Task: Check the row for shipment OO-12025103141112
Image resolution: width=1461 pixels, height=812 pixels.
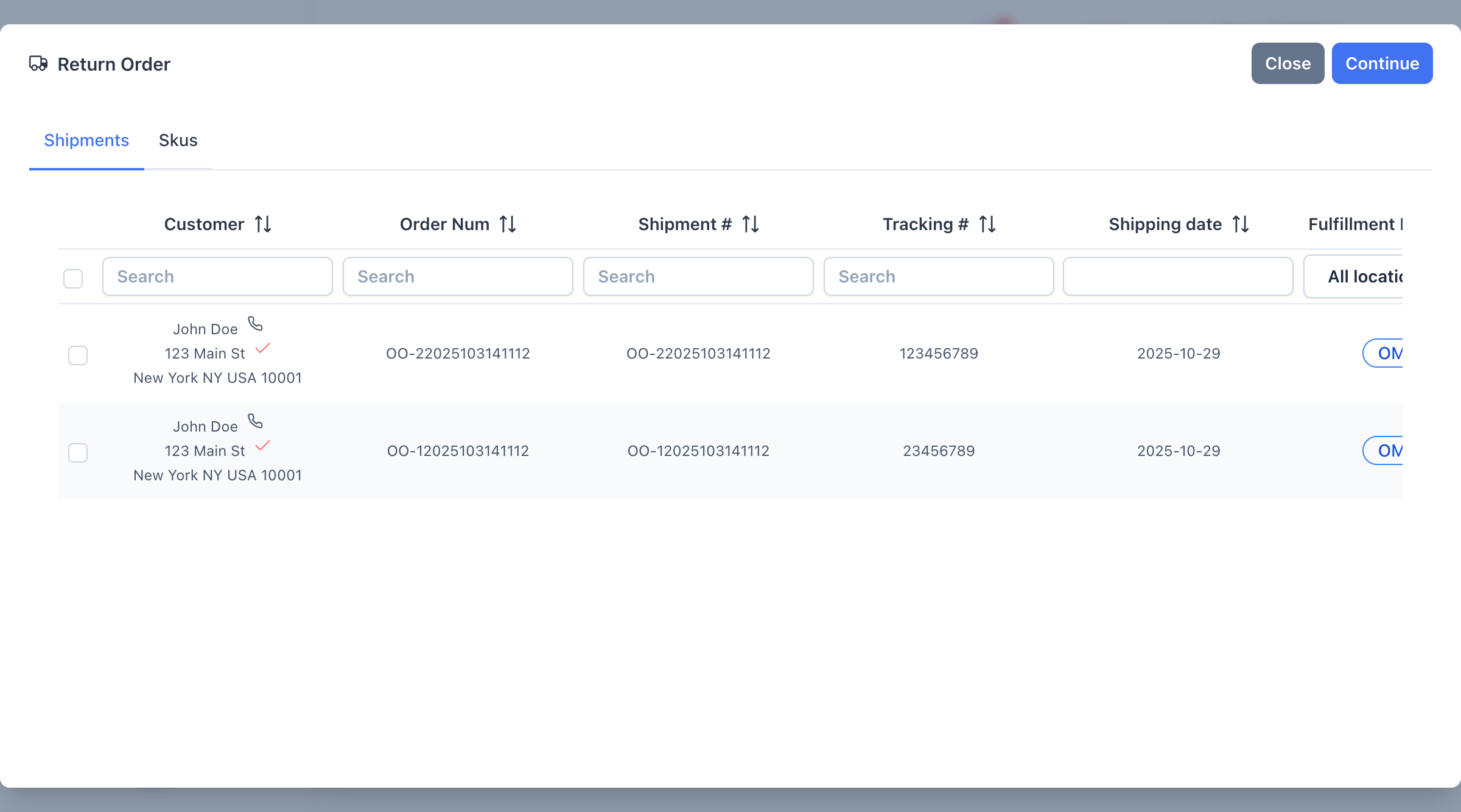Action: click(x=78, y=453)
